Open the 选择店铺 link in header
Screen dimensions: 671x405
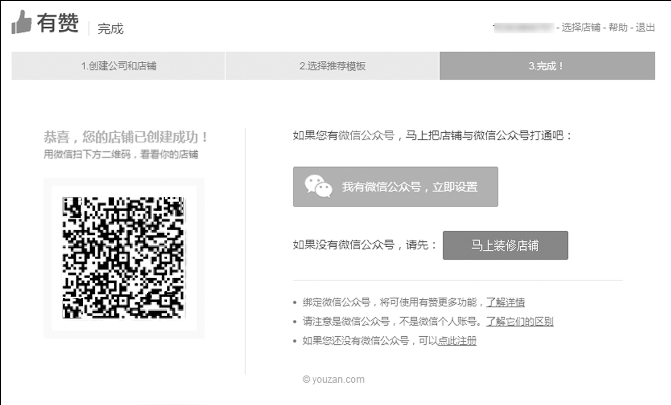pos(581,27)
